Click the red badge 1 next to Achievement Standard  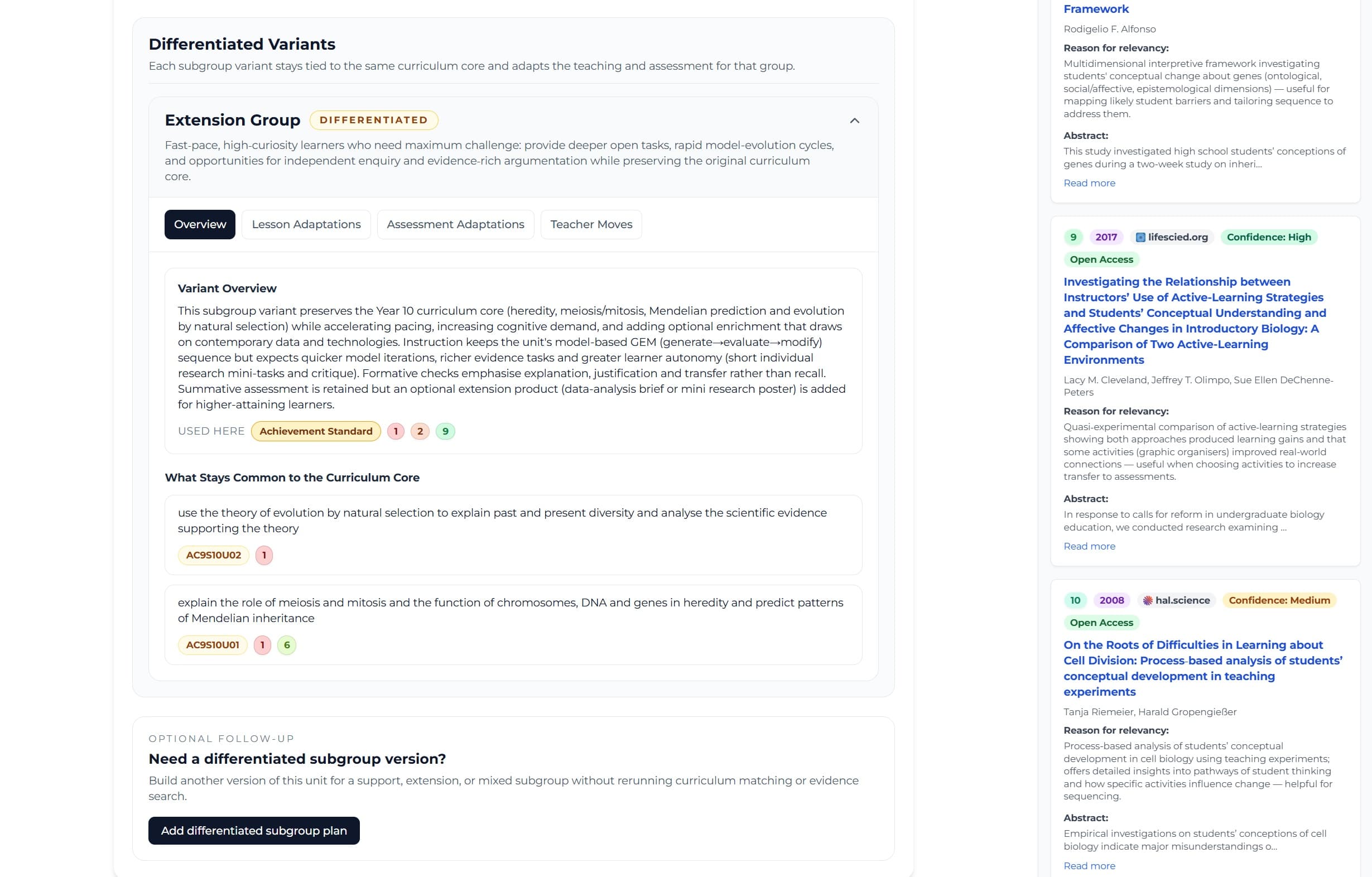(x=395, y=431)
